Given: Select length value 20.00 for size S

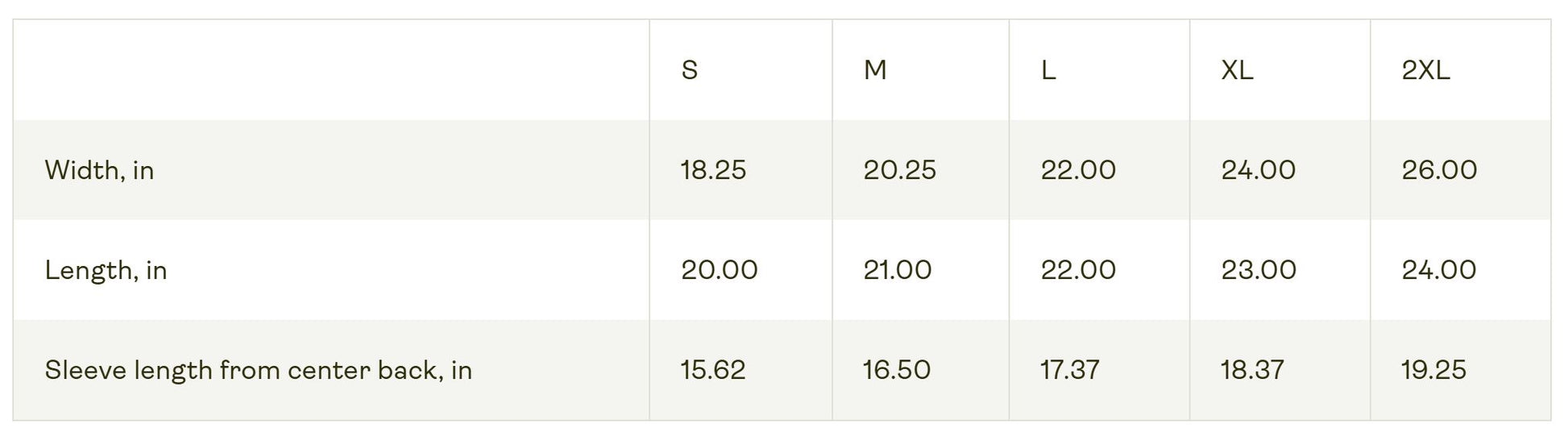Looking at the screenshot, I should point(719,270).
